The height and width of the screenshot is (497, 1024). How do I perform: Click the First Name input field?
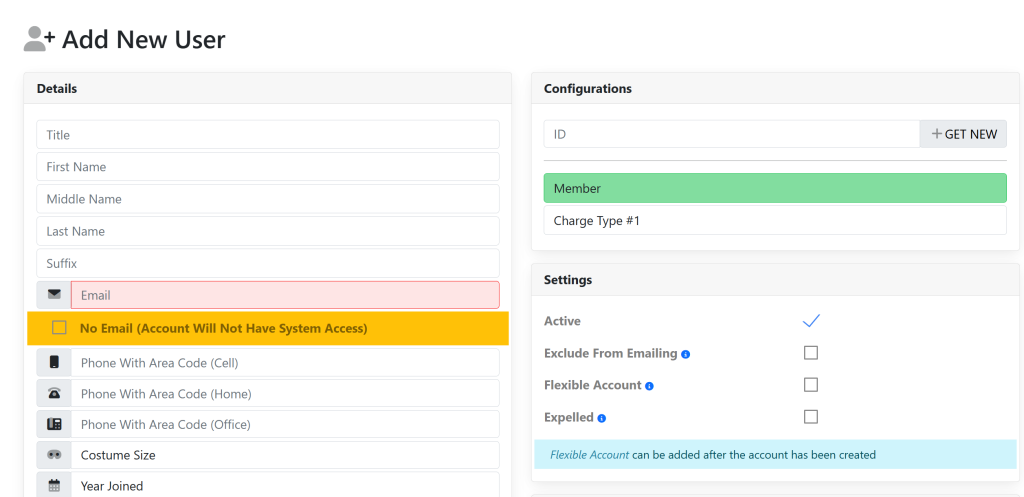[268, 167]
